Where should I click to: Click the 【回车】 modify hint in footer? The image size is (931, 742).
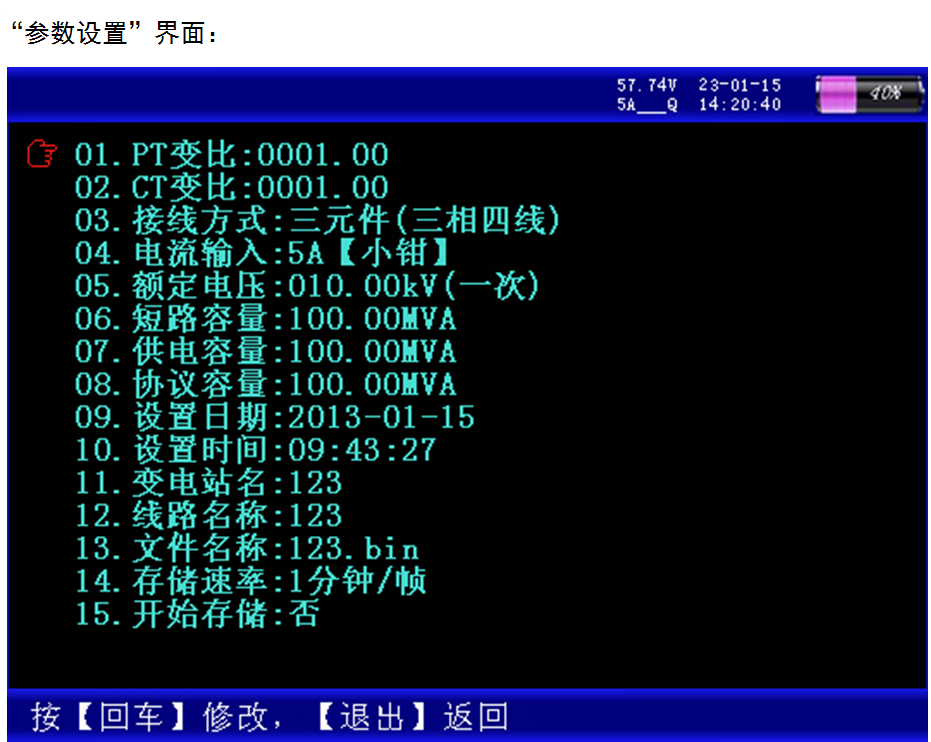point(126,717)
